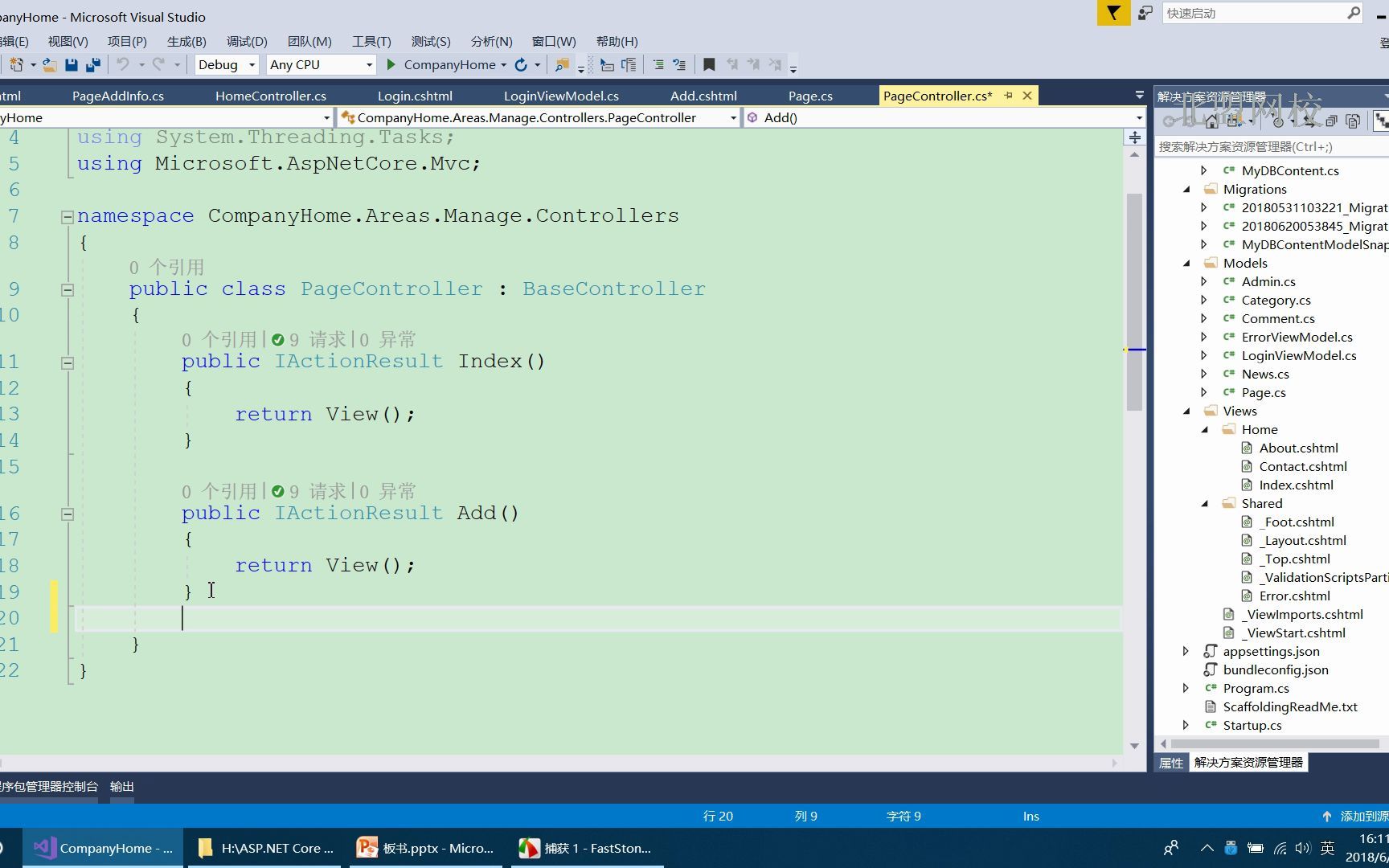The image size is (1389, 868).
Task: Collapse the PageController class at line 9
Action: [x=68, y=289]
